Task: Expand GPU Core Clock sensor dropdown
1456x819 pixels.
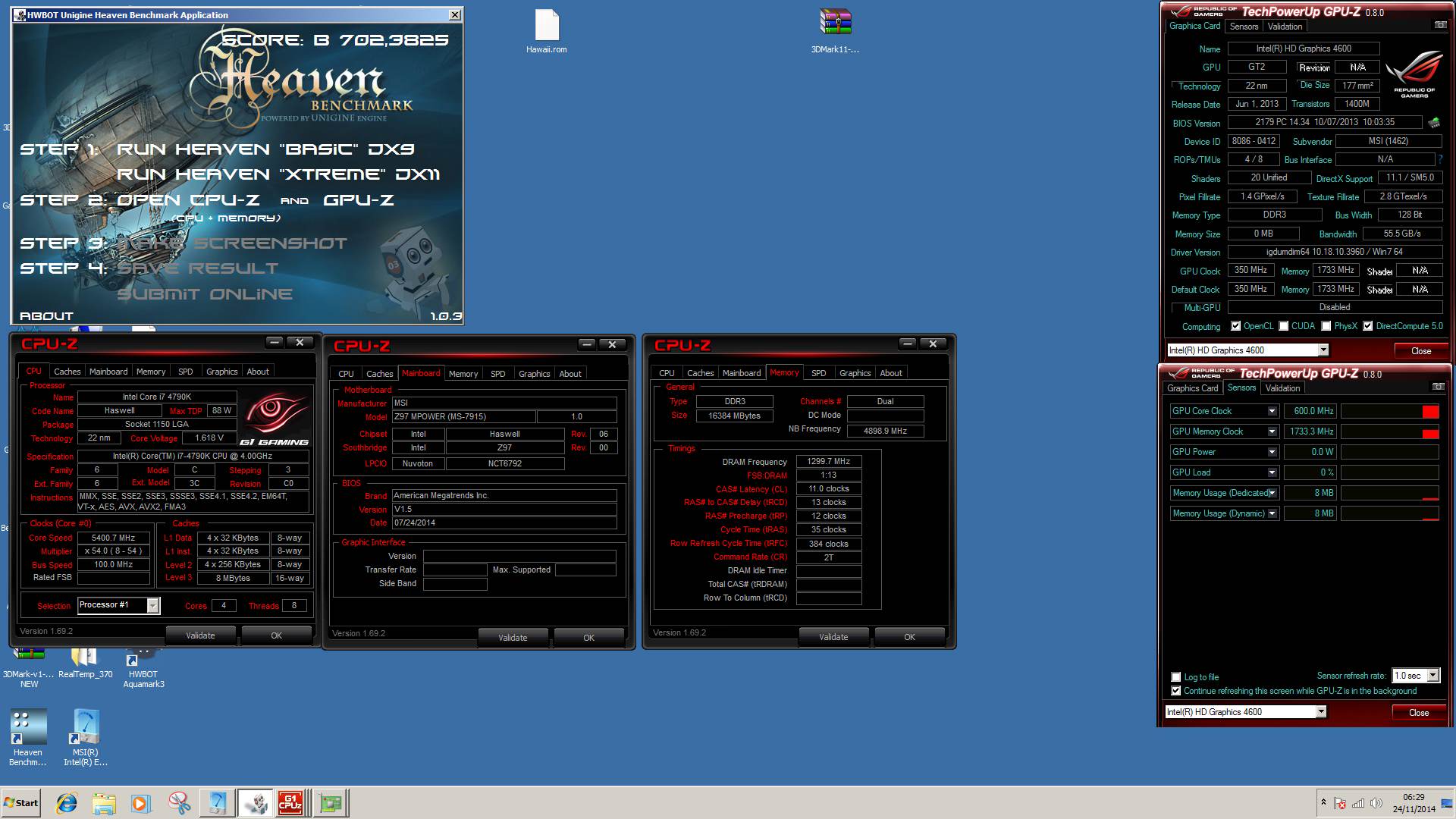Action: pyautogui.click(x=1272, y=411)
